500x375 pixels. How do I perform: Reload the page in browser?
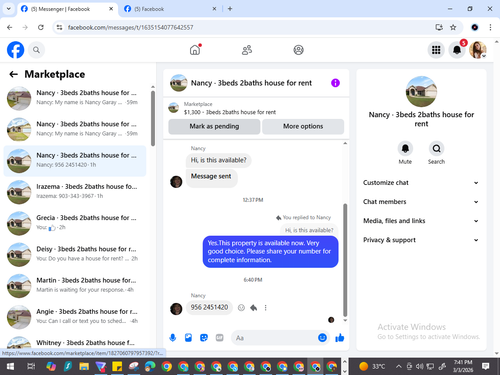41,27
